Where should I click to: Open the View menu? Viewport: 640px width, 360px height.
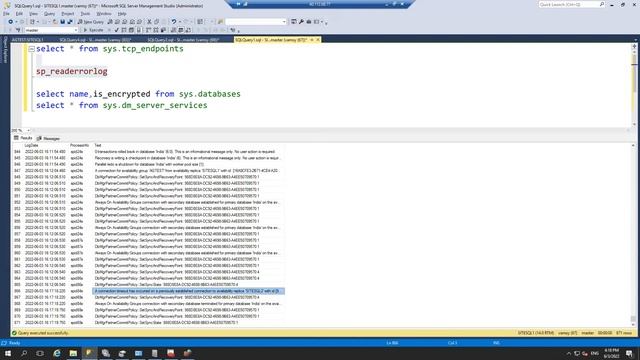[x=33, y=13]
